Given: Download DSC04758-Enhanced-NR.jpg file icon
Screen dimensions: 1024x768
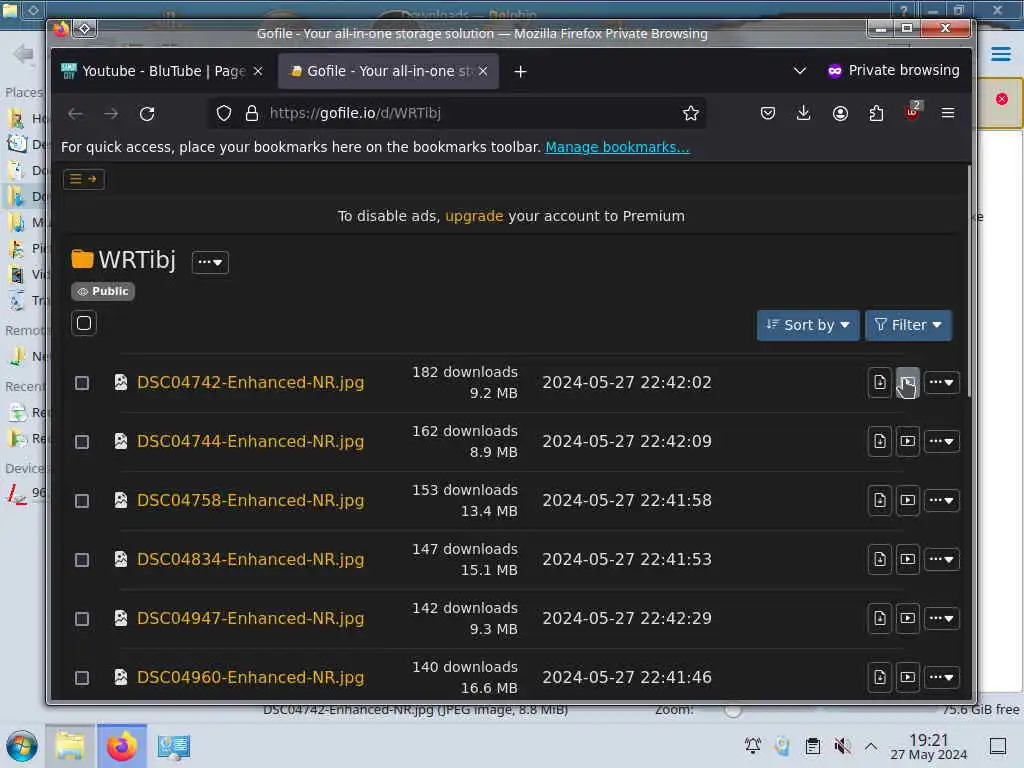Looking at the screenshot, I should (x=880, y=500).
